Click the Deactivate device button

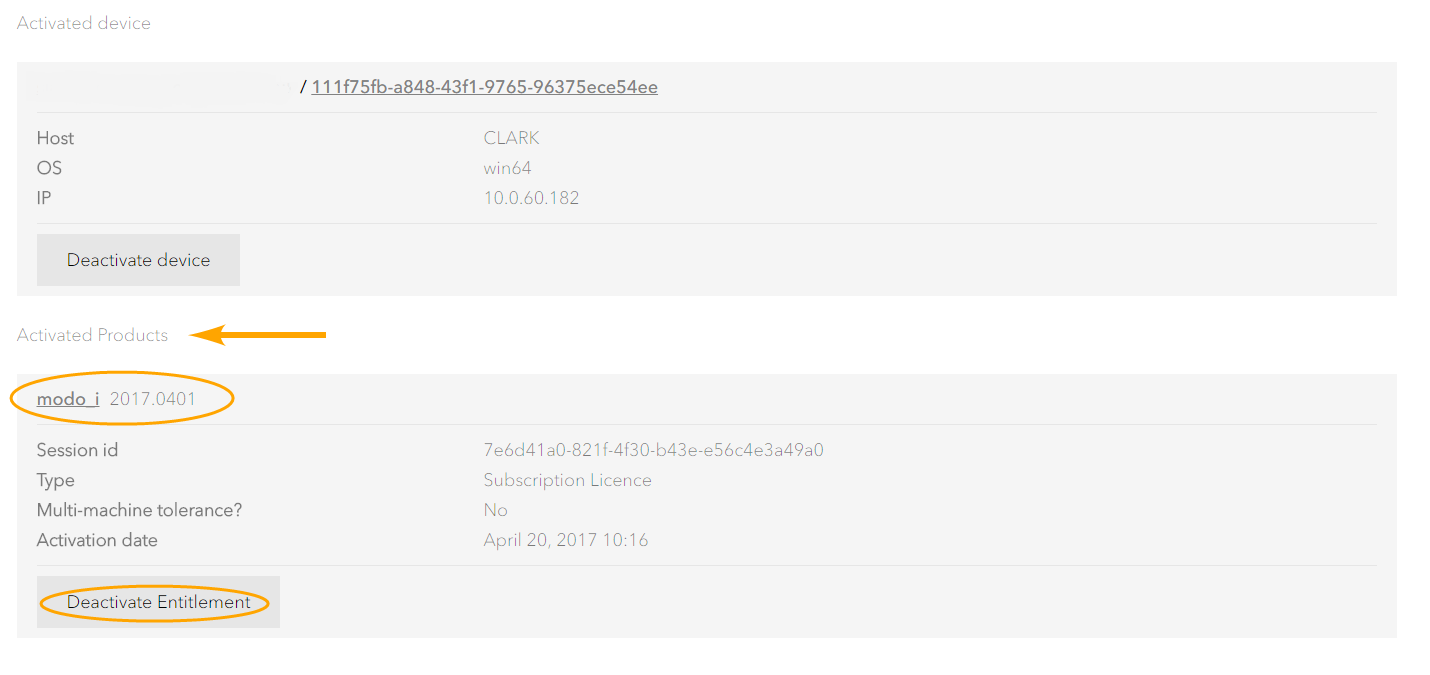[x=138, y=260]
